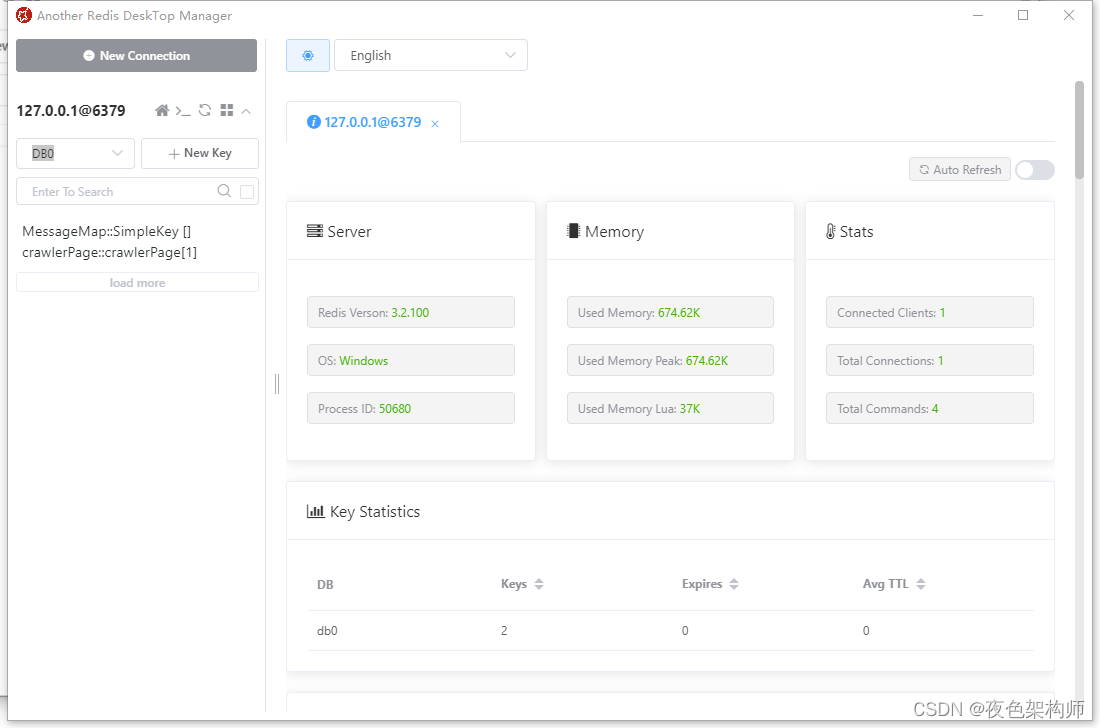Click the Server panel icon

tap(315, 231)
